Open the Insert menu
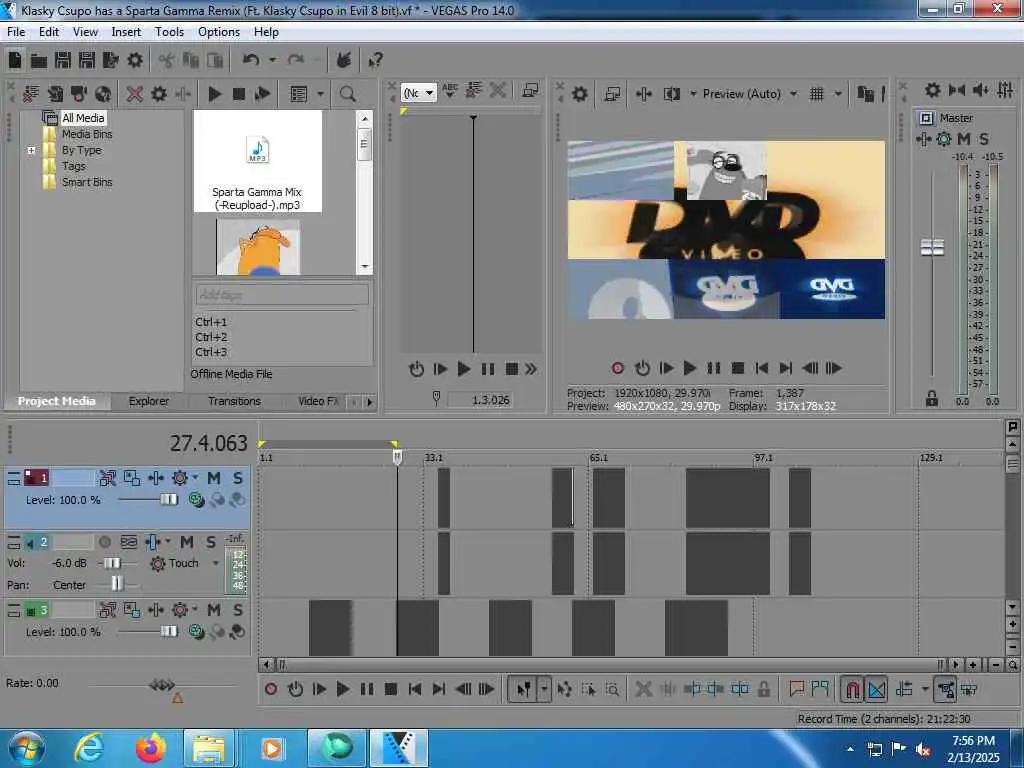1024x768 pixels. (x=126, y=32)
